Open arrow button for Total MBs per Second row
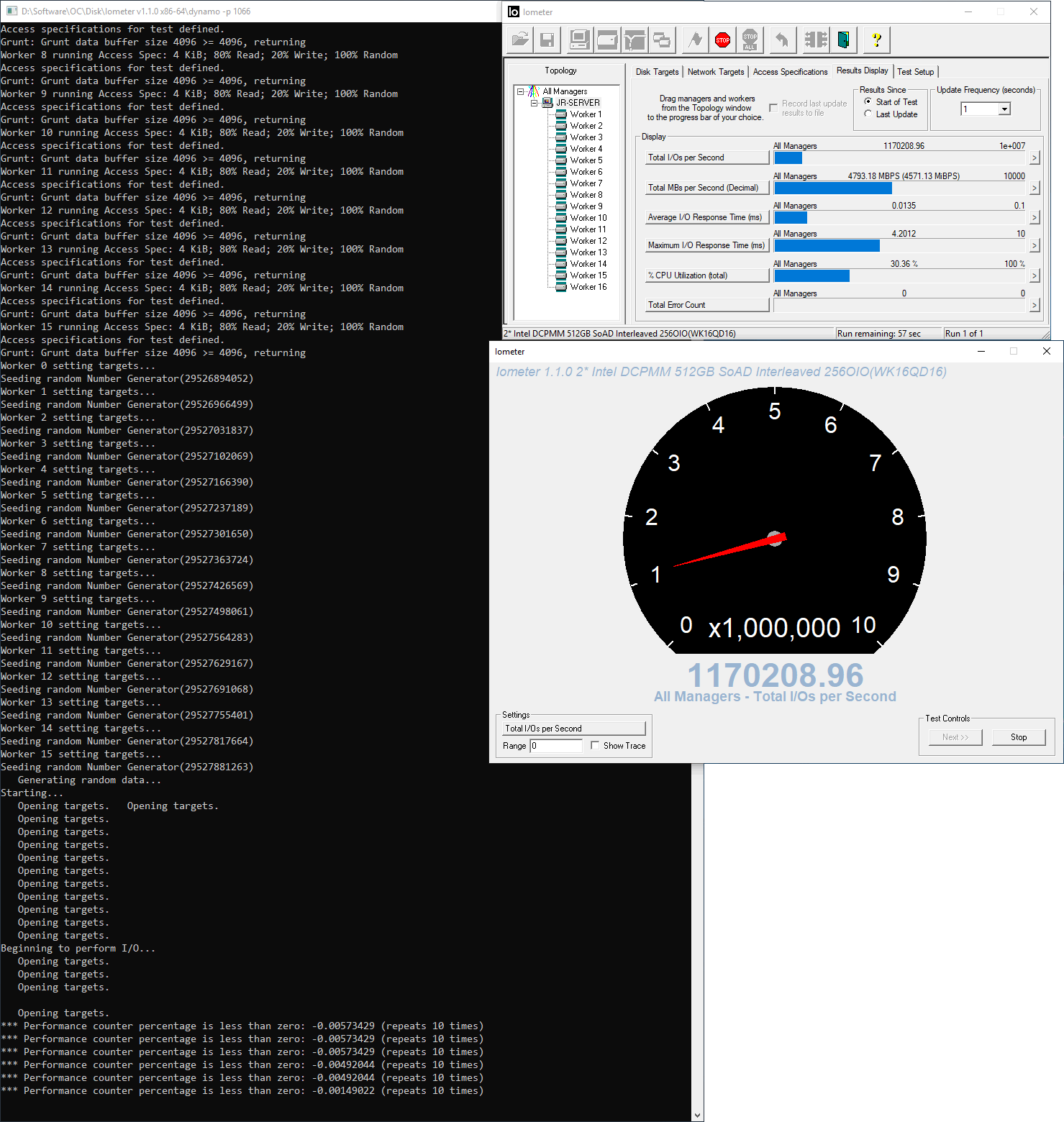The width and height of the screenshot is (1064, 1122). (1034, 188)
